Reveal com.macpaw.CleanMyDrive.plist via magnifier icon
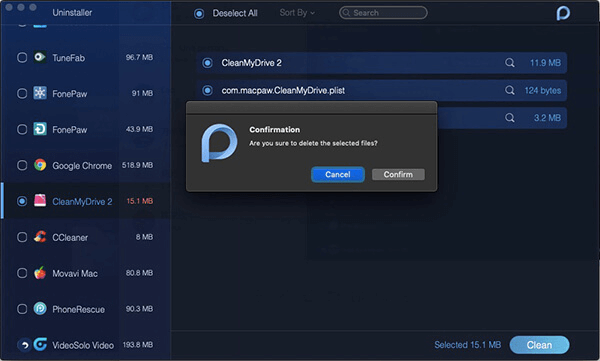This screenshot has width=600, height=361. coord(509,90)
